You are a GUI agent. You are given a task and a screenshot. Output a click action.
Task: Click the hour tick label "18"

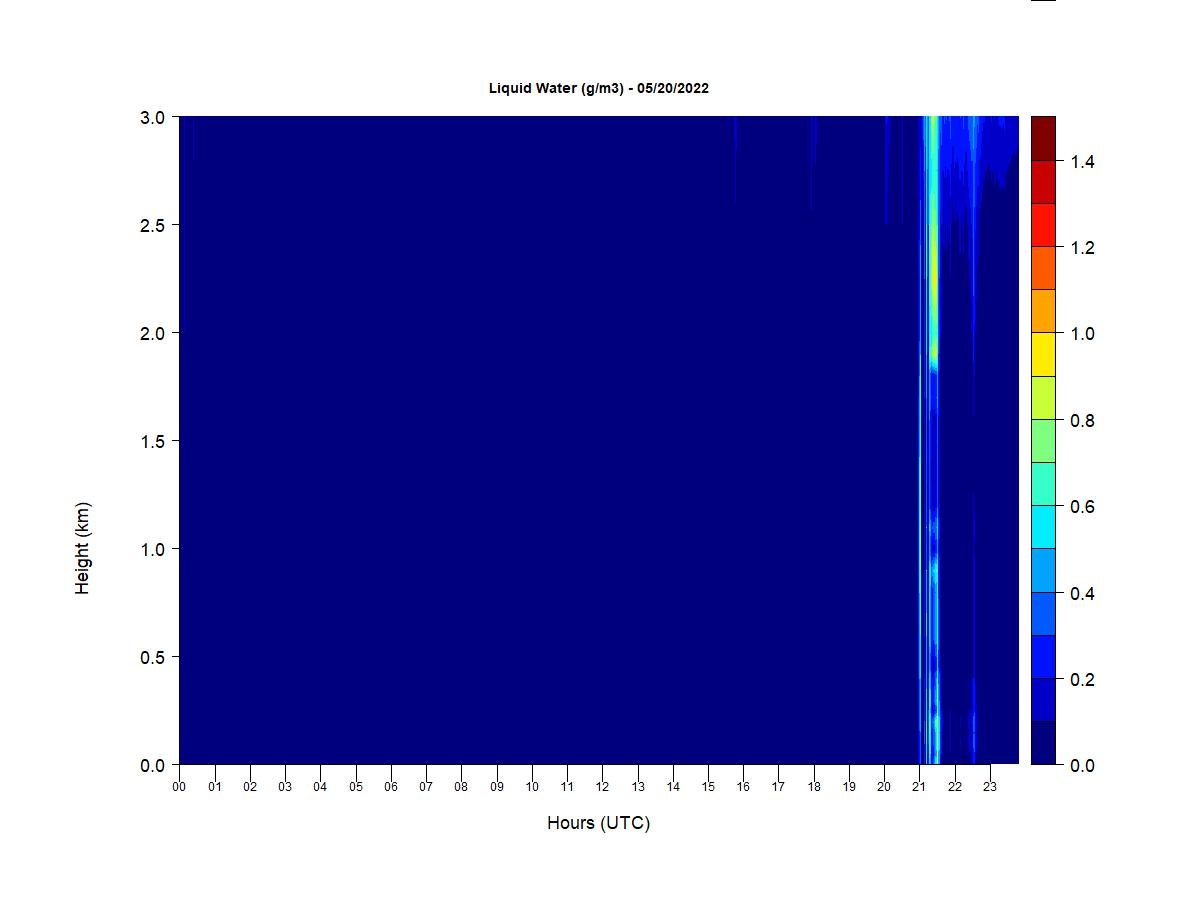tap(814, 787)
